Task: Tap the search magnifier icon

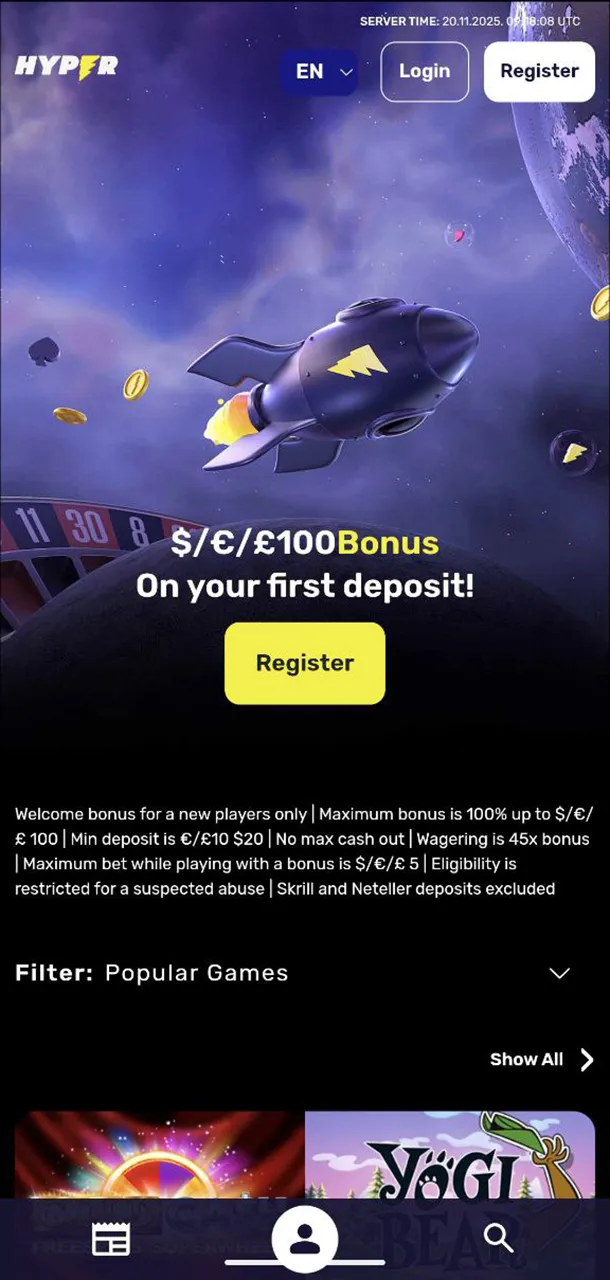Action: [498, 1238]
